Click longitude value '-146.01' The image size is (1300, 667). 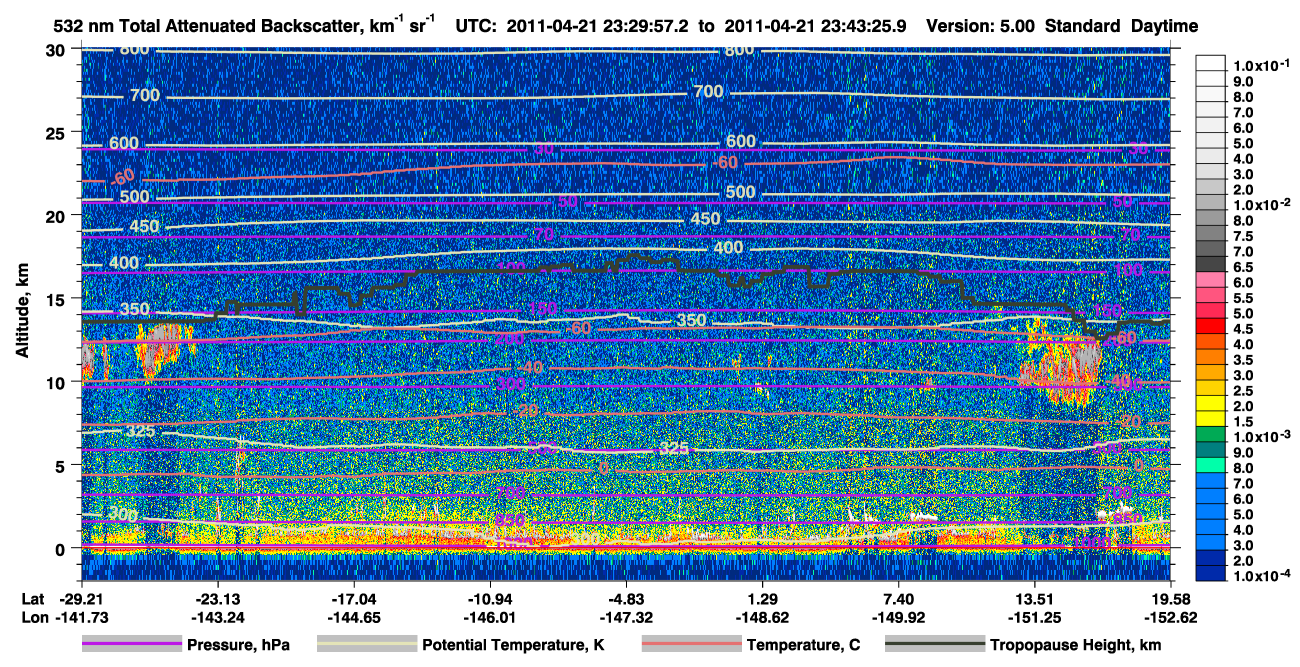point(490,617)
